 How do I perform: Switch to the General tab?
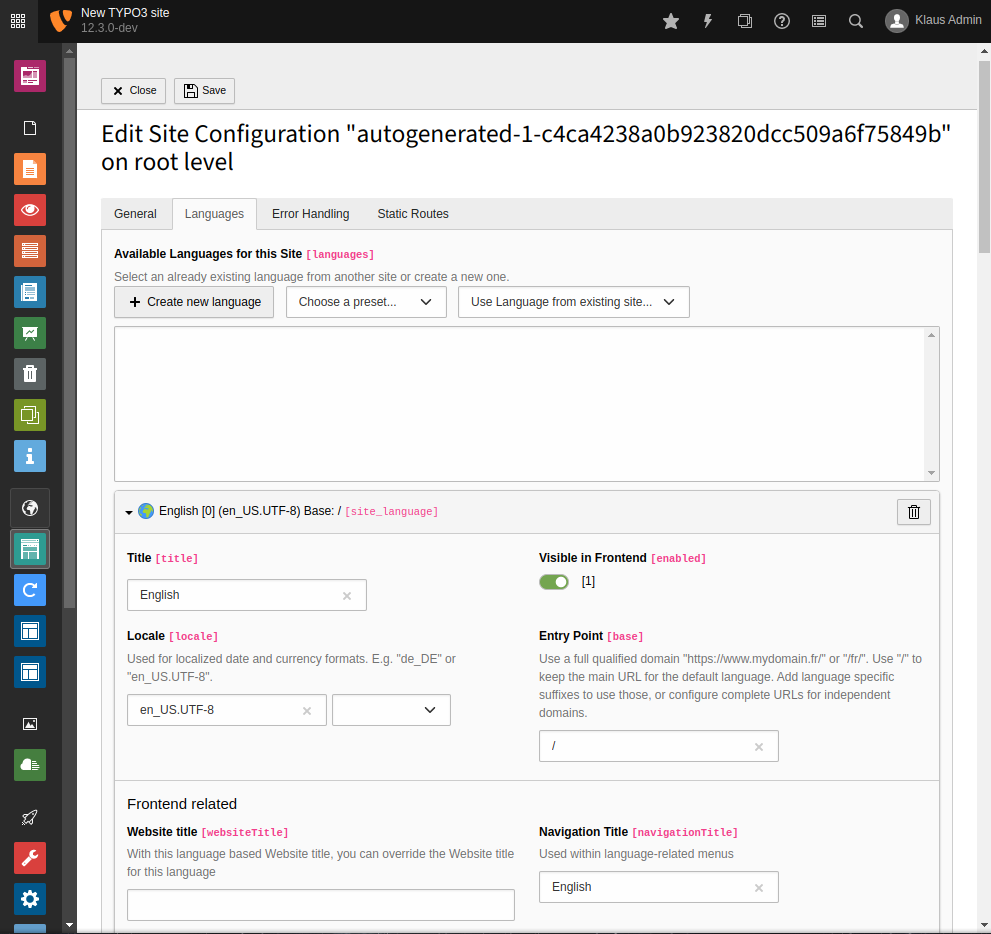135,214
